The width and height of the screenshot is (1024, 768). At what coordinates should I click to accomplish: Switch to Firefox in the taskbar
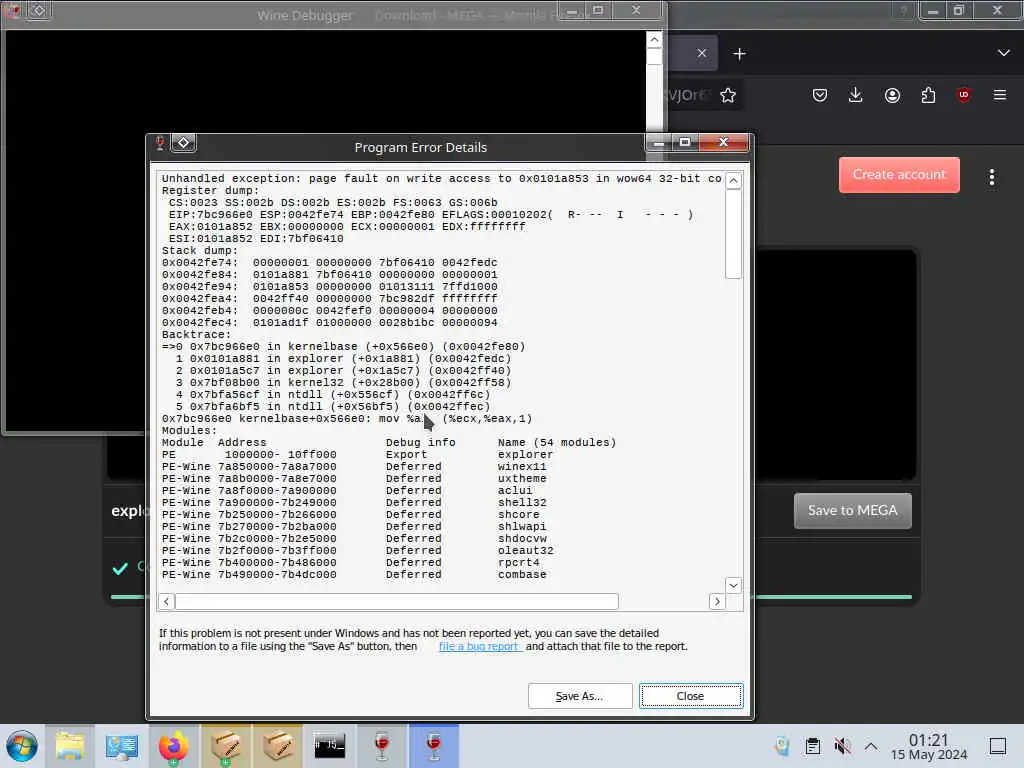173,746
